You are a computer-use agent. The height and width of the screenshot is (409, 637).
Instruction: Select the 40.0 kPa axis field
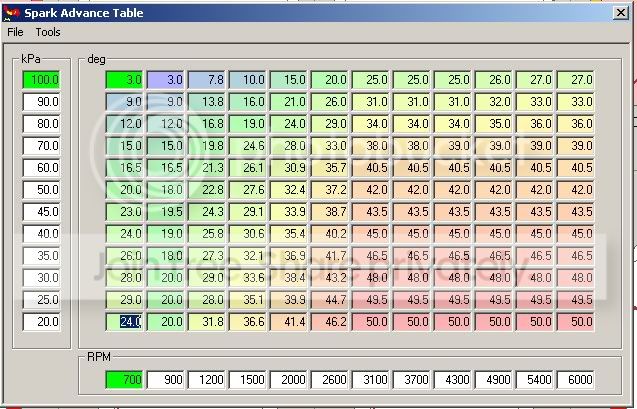[41, 234]
